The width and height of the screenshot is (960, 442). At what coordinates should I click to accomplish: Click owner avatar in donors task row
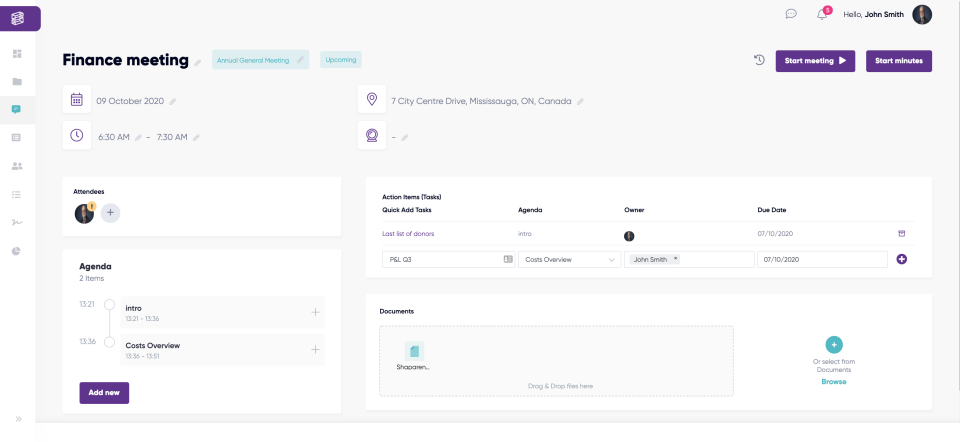629,236
